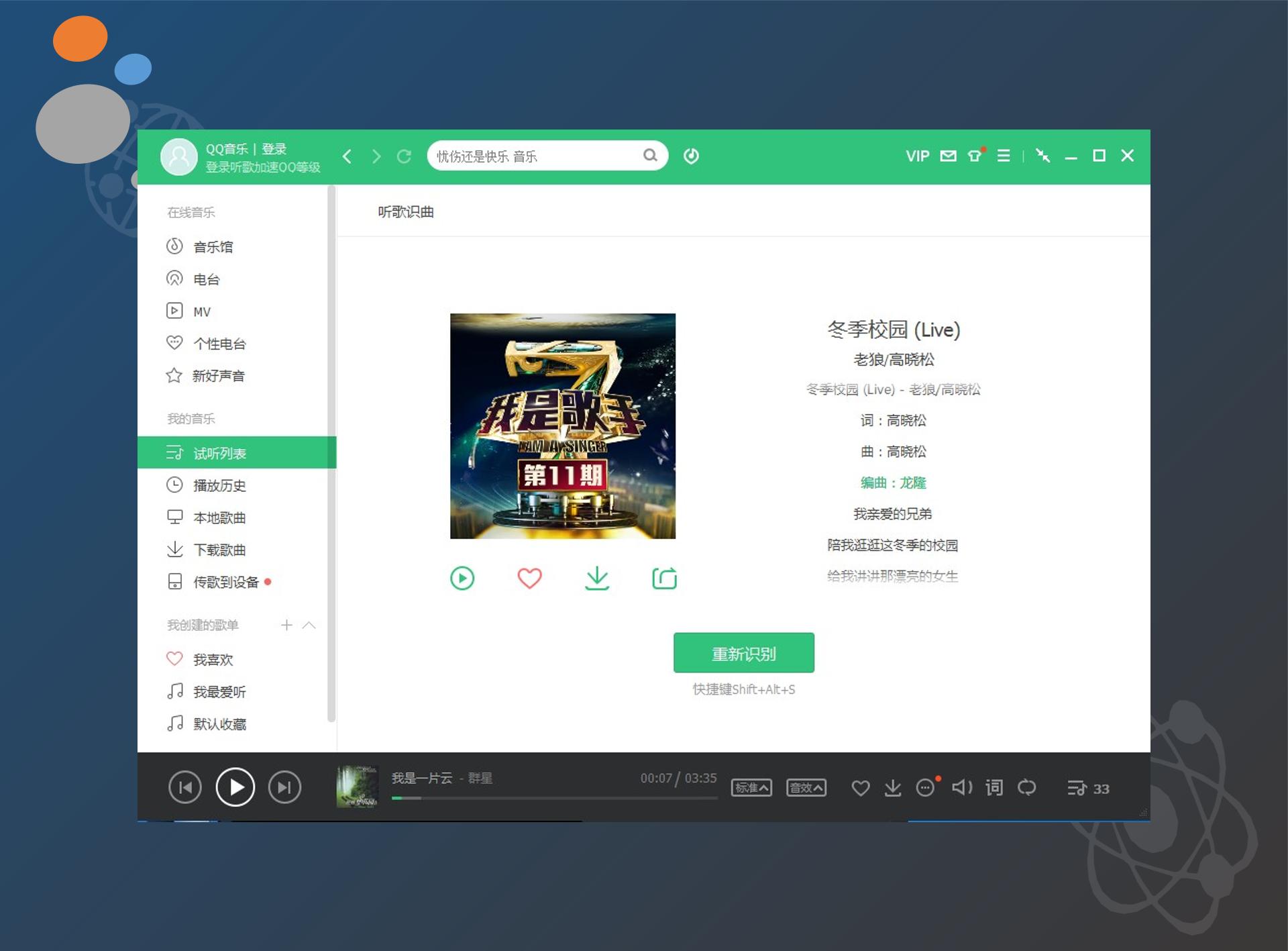This screenshot has height=951, width=1288.
Task: Expand the 标准 audio quality dropdown
Action: (751, 788)
